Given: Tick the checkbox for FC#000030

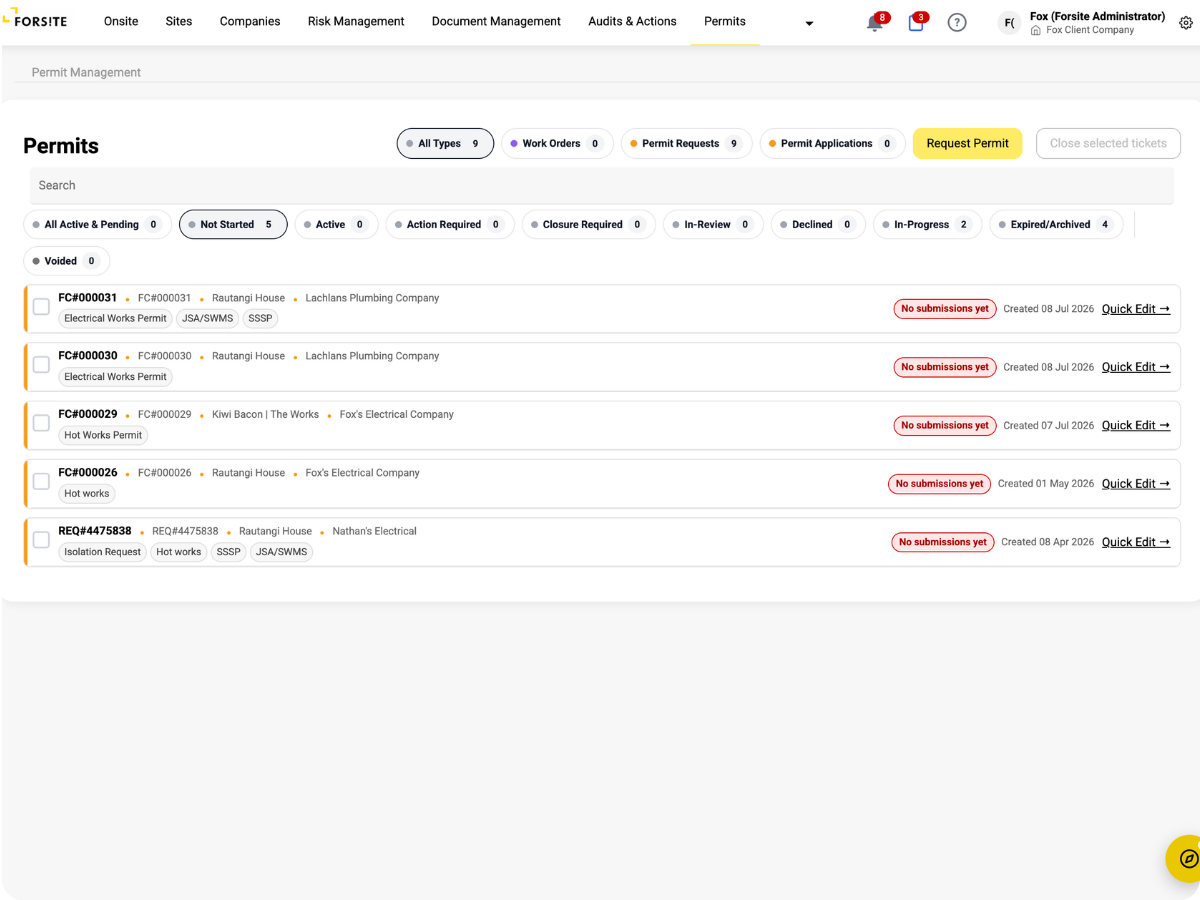Looking at the screenshot, I should click(x=41, y=365).
